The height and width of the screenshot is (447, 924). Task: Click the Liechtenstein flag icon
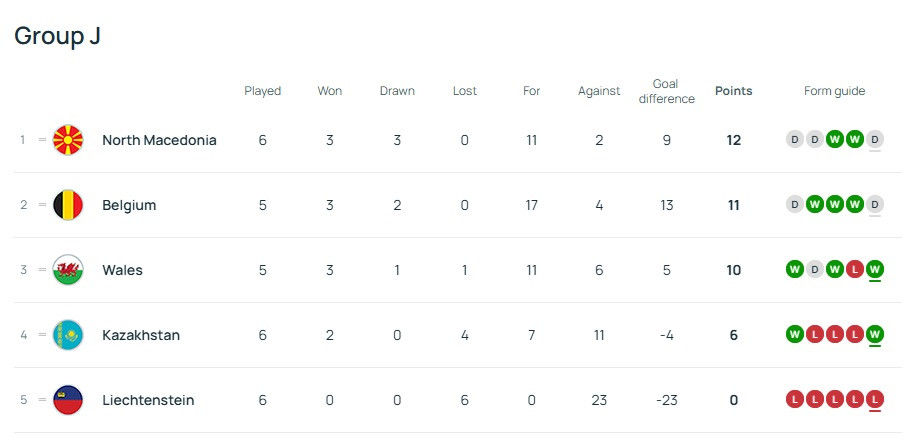68,400
